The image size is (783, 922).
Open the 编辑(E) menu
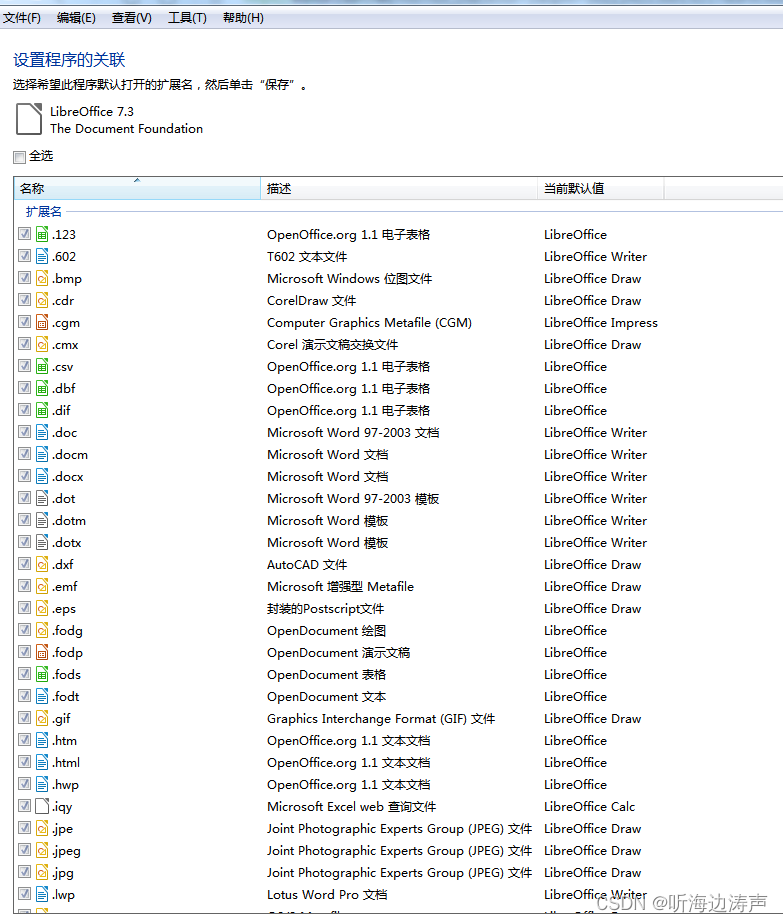pyautogui.click(x=76, y=18)
